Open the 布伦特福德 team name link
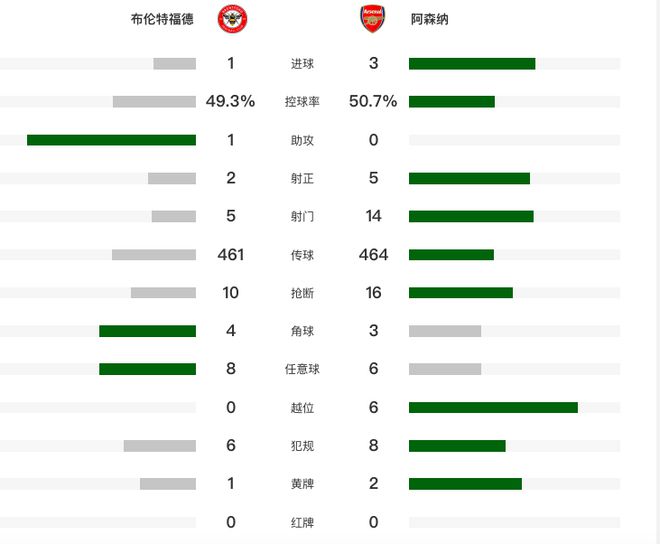Viewport: 660px width, 544px height. [x=163, y=20]
